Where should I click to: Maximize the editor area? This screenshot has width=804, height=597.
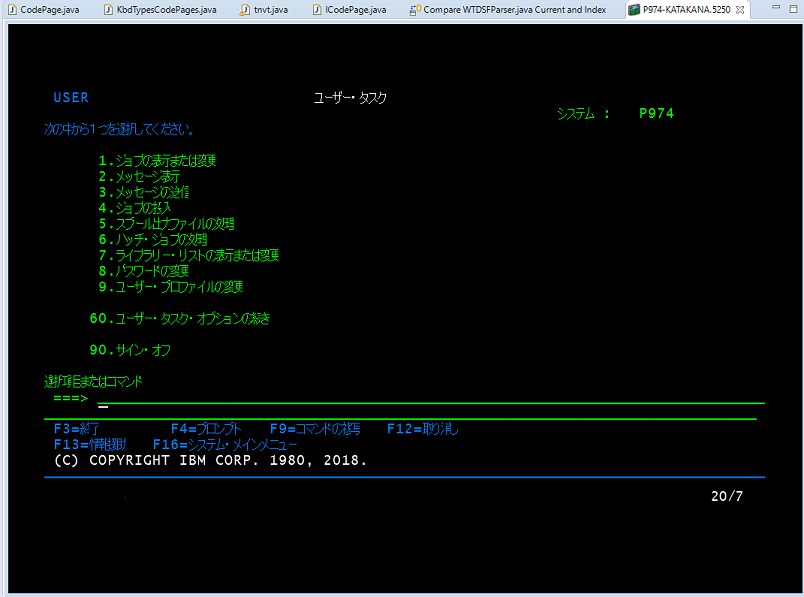794,9
